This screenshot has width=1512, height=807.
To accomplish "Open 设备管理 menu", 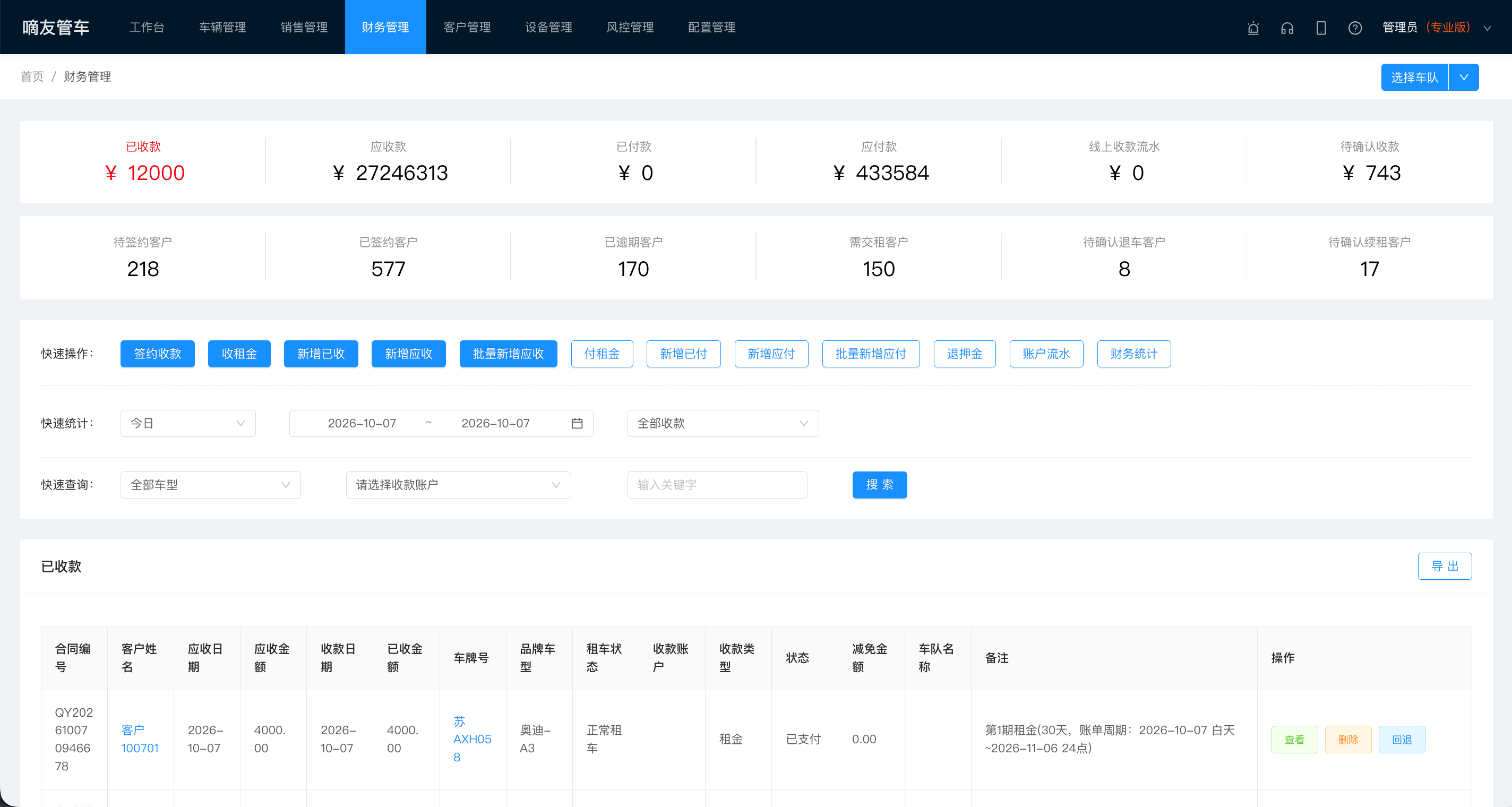I will [549, 27].
